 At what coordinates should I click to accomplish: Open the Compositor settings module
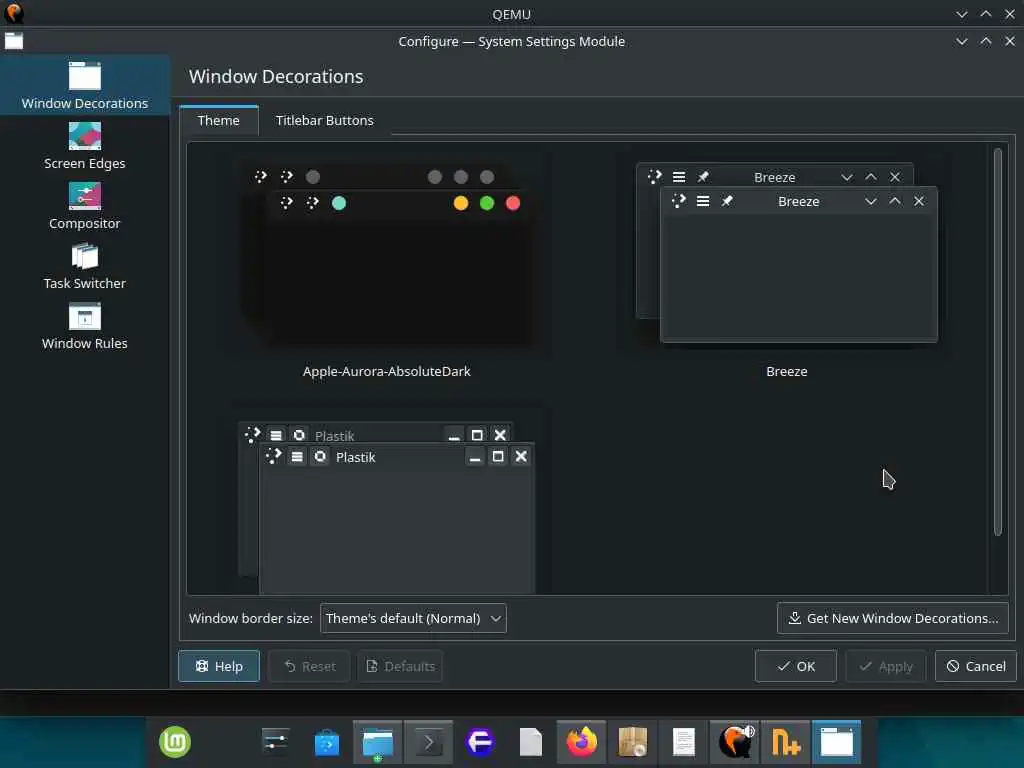(85, 206)
